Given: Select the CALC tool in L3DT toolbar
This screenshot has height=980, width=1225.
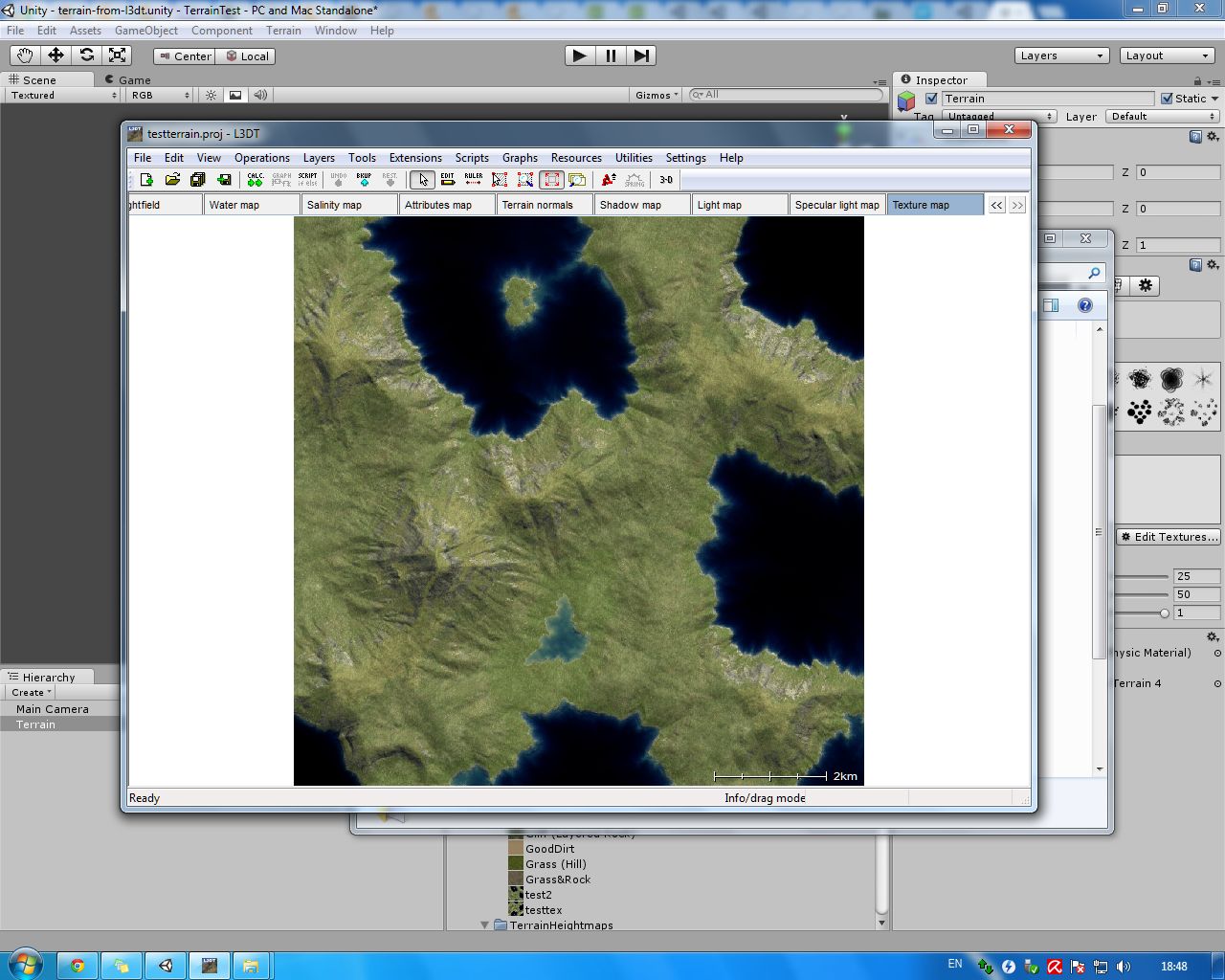Looking at the screenshot, I should (x=254, y=179).
